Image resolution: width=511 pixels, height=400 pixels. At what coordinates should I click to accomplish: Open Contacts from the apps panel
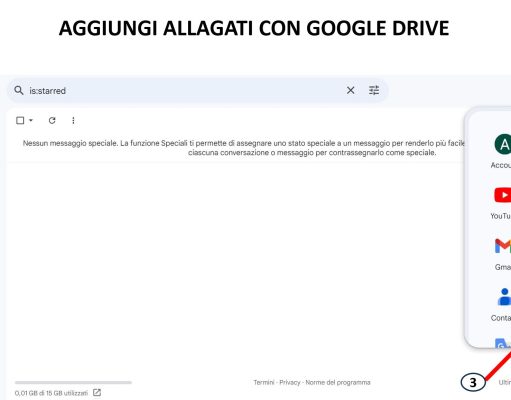click(504, 297)
